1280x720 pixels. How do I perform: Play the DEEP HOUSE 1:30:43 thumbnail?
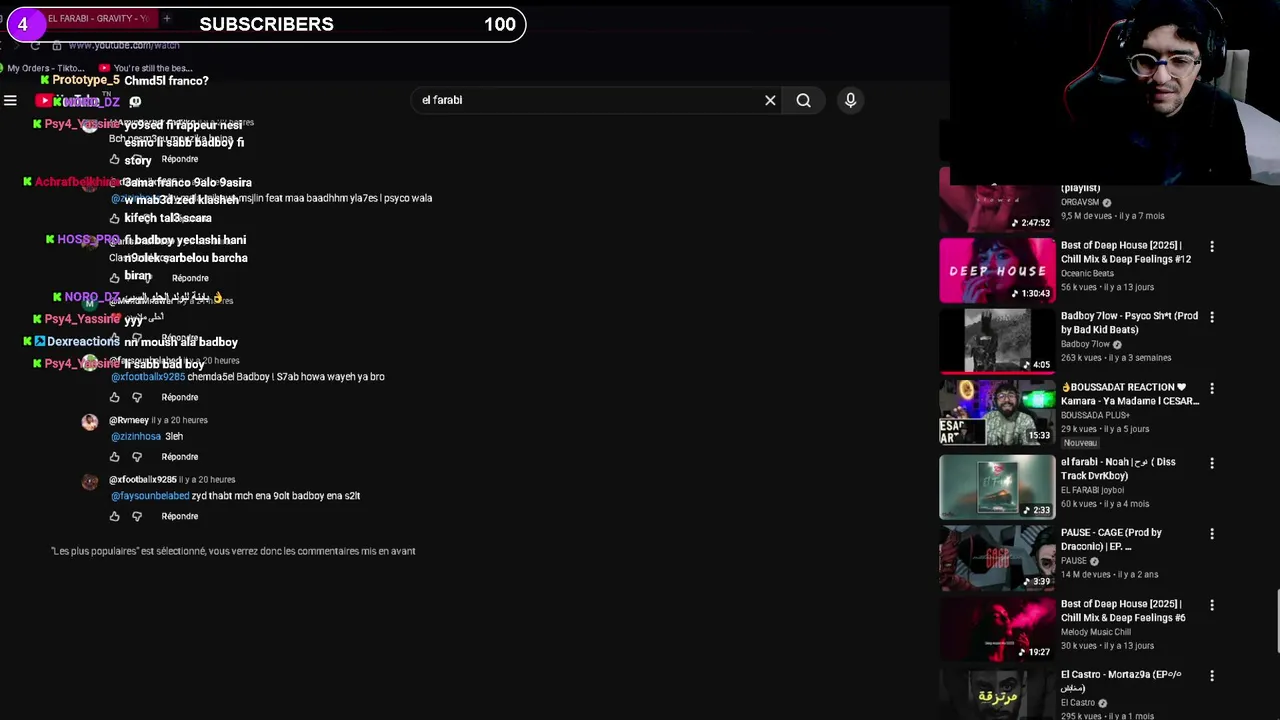[997, 270]
